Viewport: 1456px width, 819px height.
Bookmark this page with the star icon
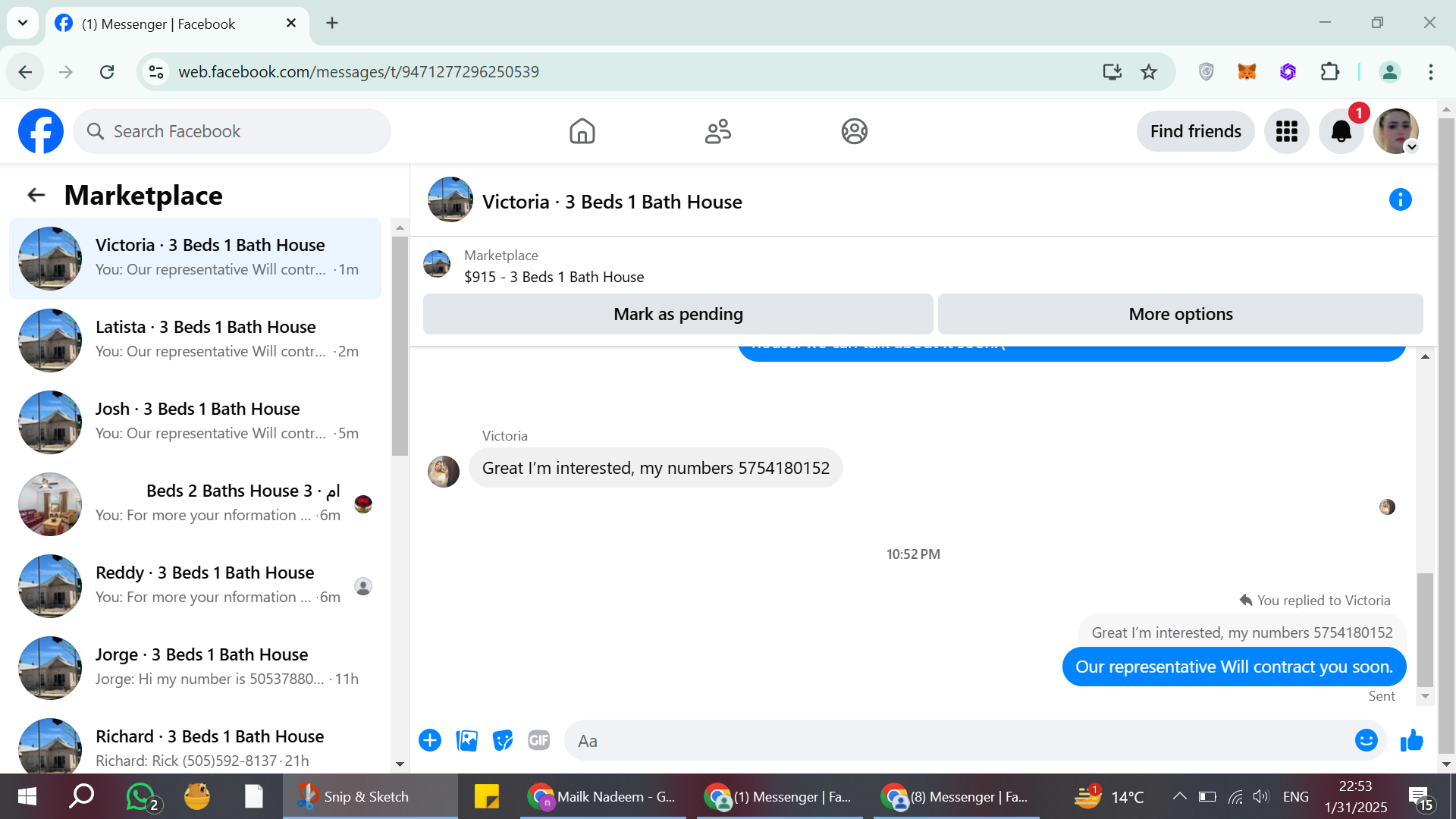(1149, 72)
